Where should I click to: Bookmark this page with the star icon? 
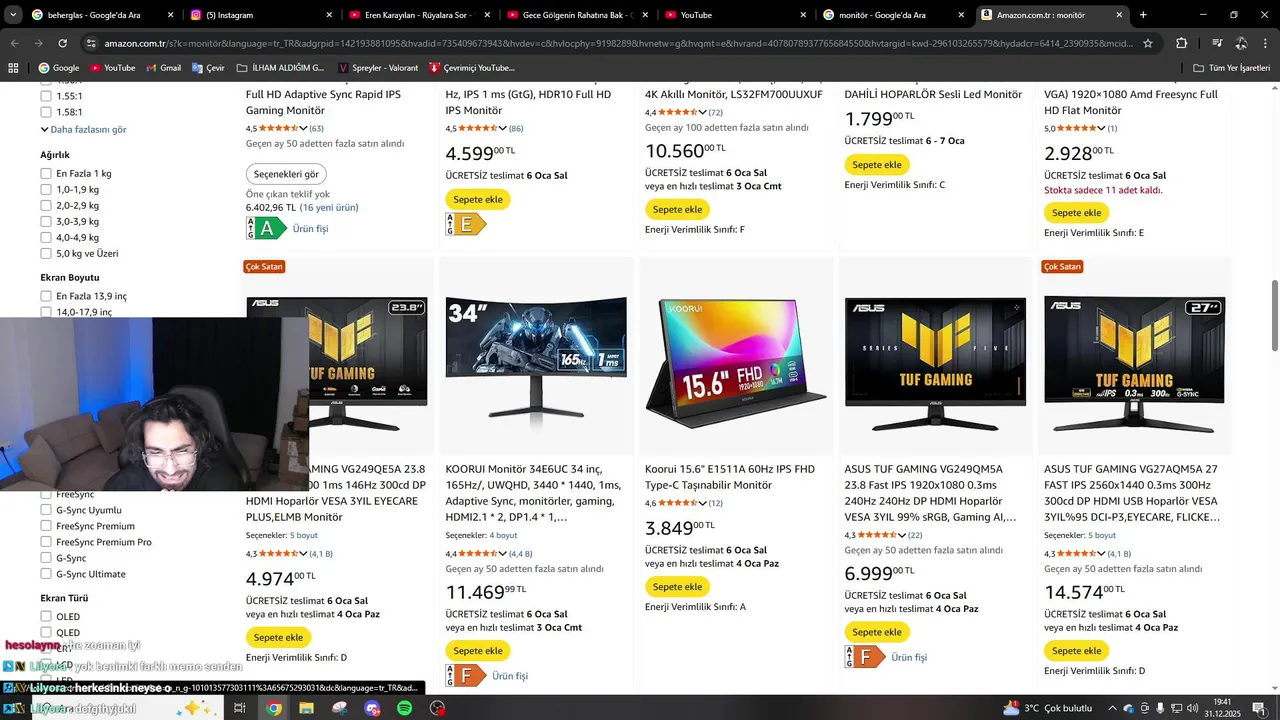(x=1148, y=43)
